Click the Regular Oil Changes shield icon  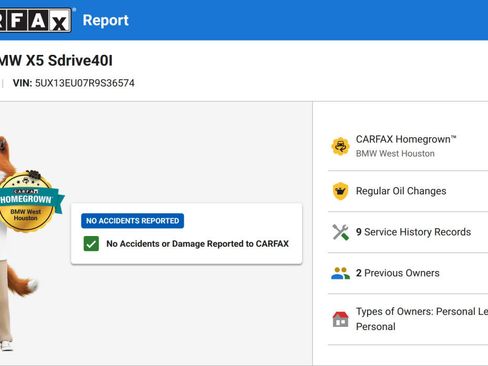(x=340, y=191)
